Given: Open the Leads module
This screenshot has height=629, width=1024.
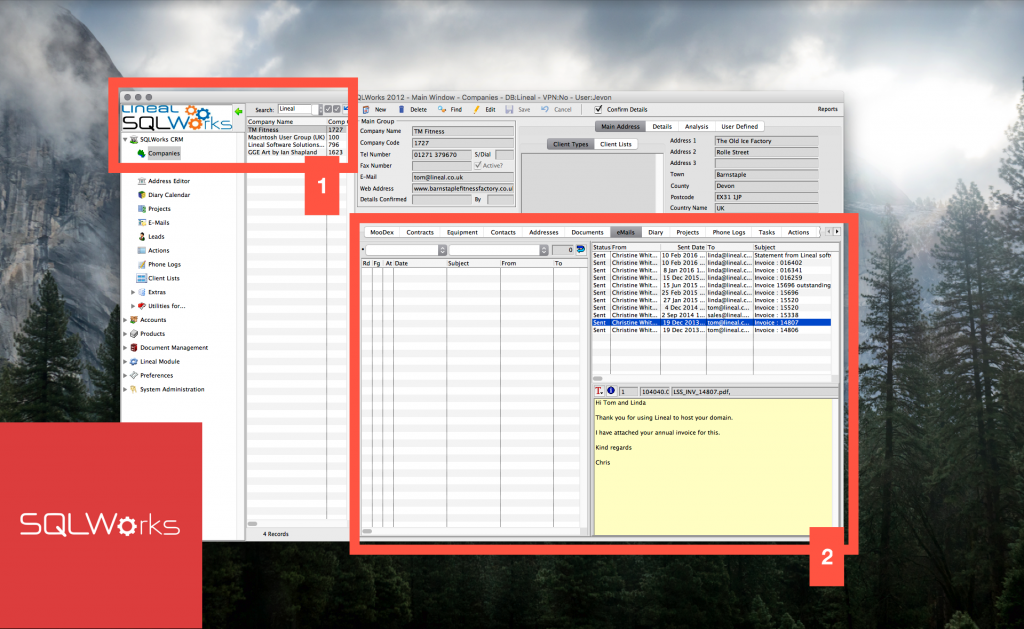Looking at the screenshot, I should tap(158, 236).
